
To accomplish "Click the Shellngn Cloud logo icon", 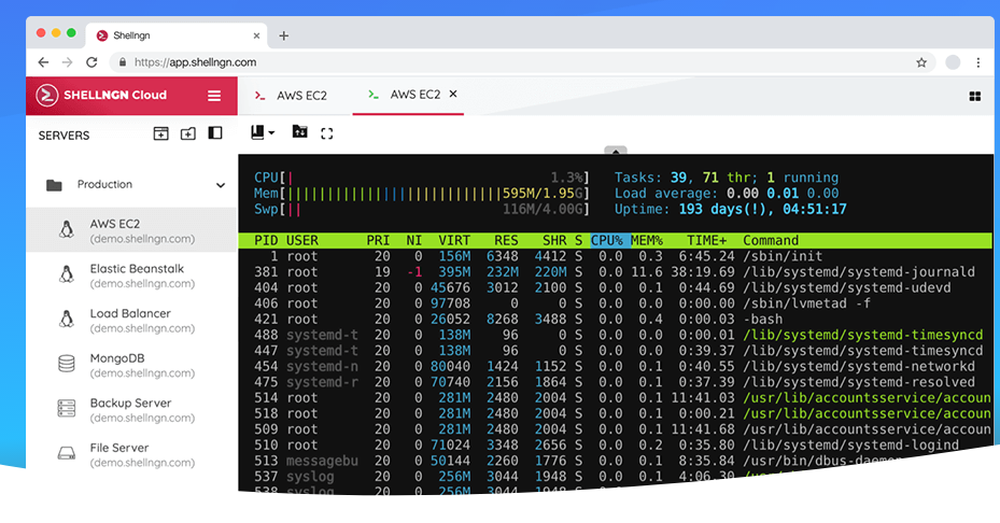I will (x=47, y=95).
